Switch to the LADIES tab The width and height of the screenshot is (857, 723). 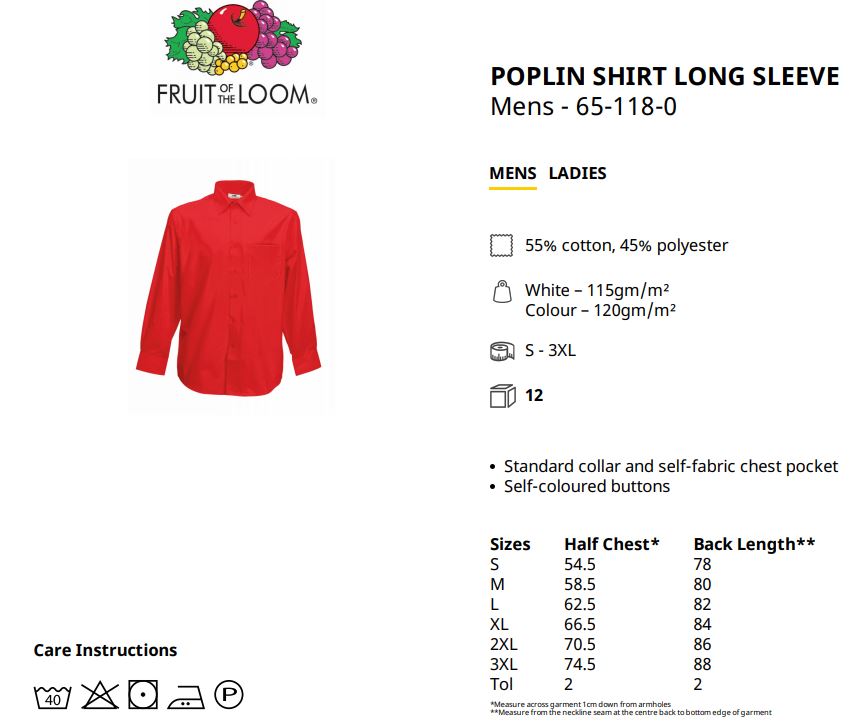click(578, 173)
